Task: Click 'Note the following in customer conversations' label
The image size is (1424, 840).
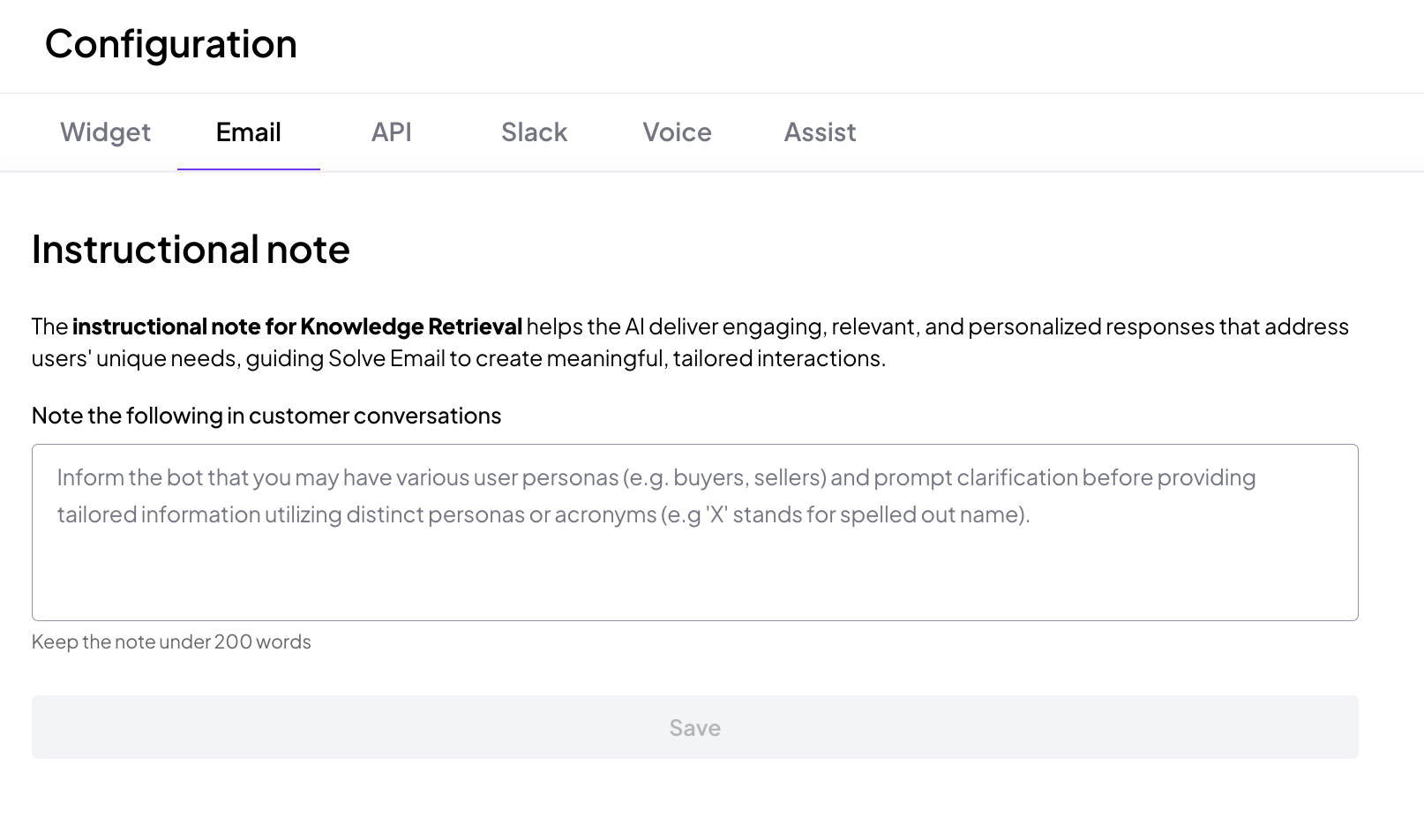Action: coord(266,416)
